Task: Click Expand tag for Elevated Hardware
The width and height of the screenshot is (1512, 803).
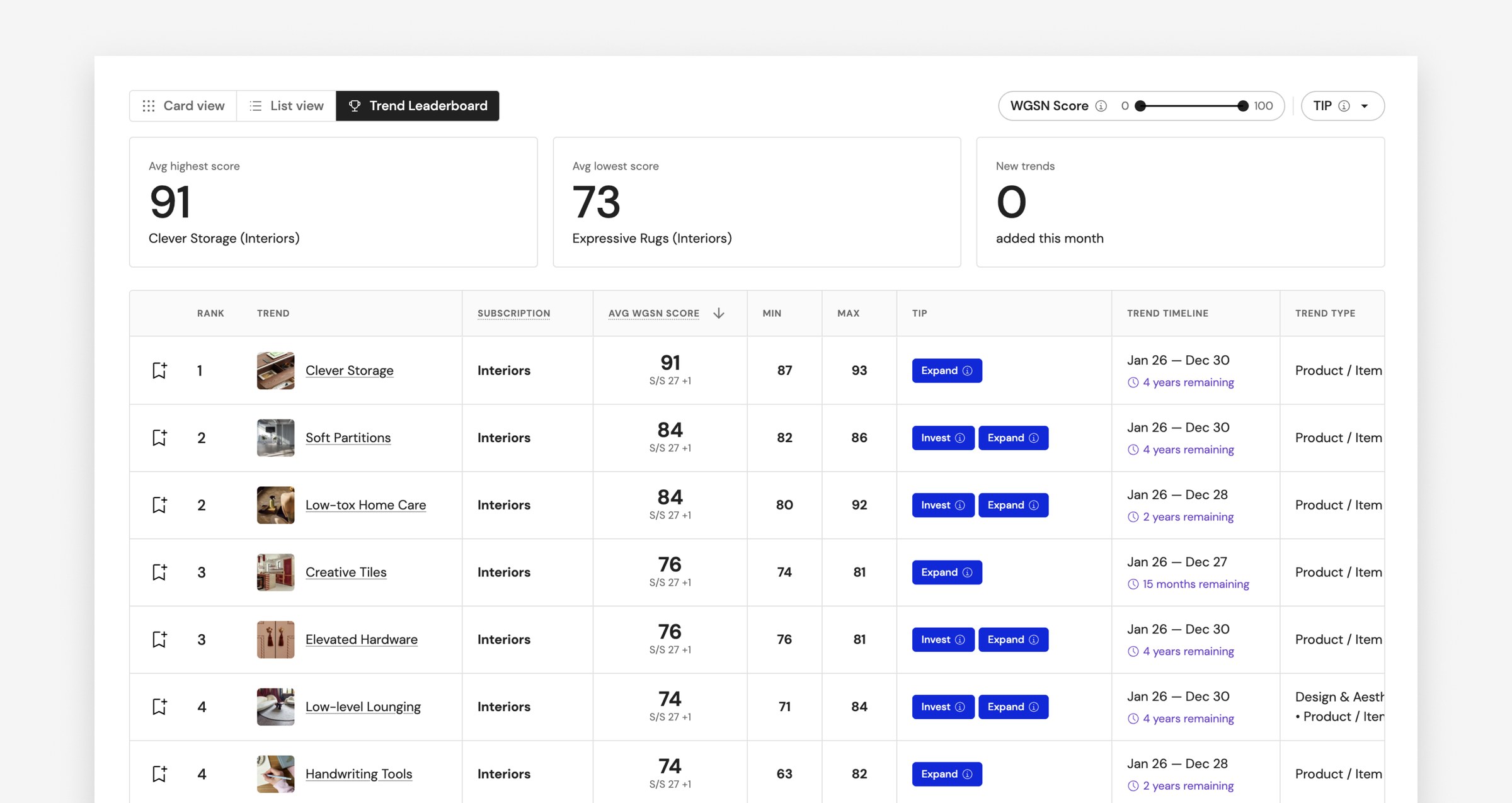Action: pos(1013,639)
